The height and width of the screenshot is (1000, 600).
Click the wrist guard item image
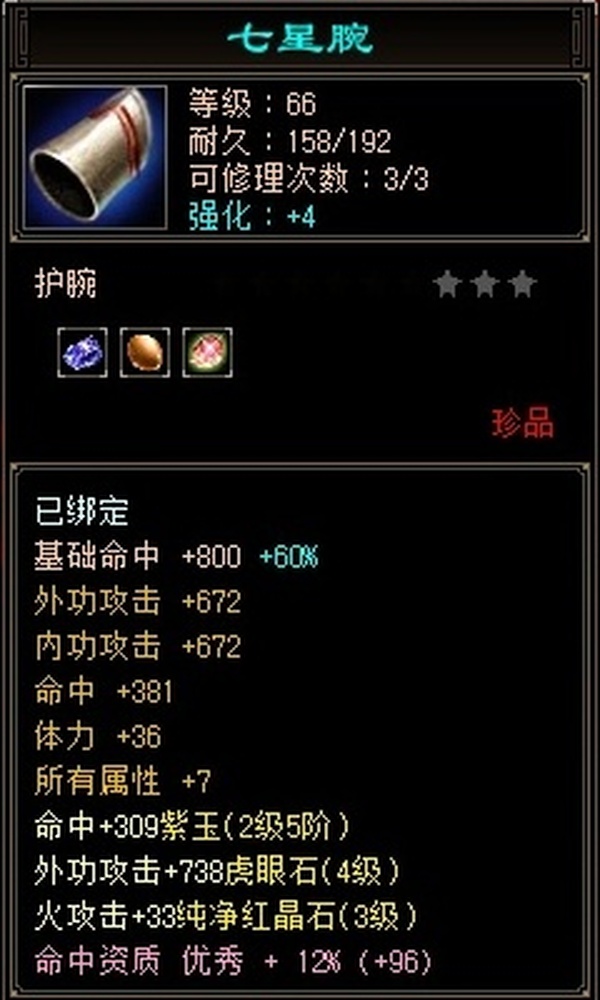[x=95, y=158]
